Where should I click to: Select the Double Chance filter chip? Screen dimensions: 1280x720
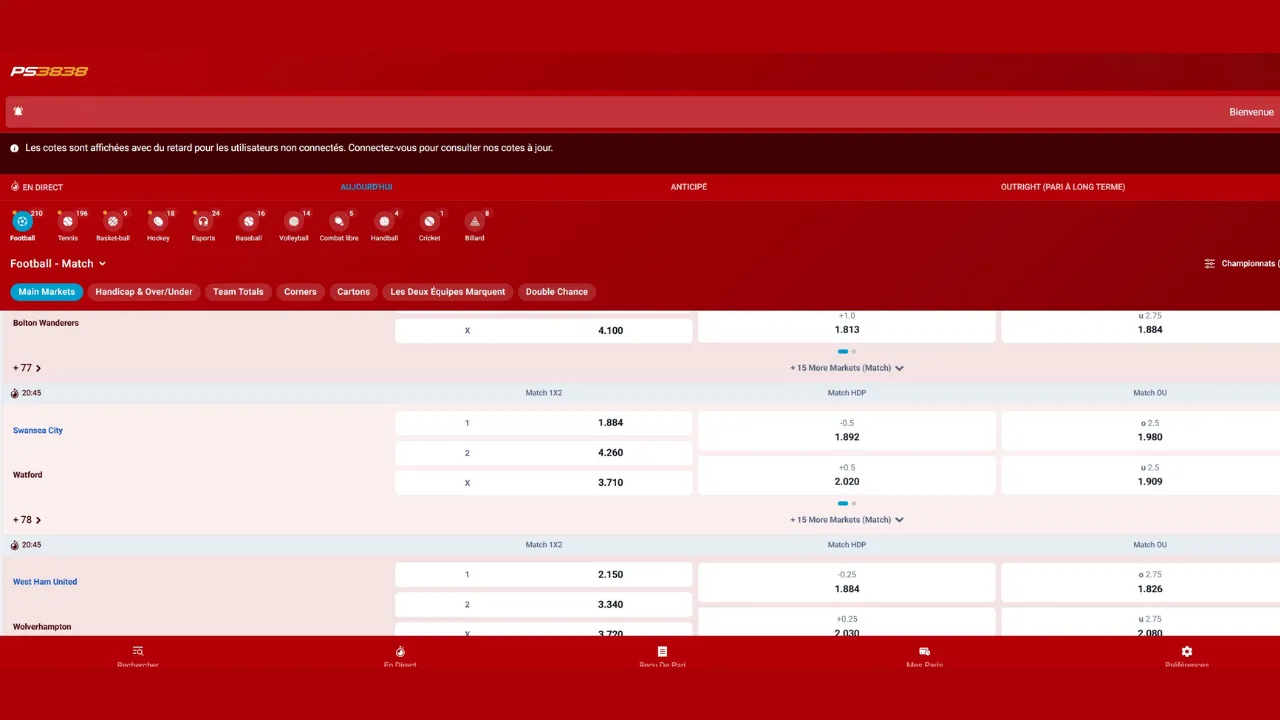(557, 292)
